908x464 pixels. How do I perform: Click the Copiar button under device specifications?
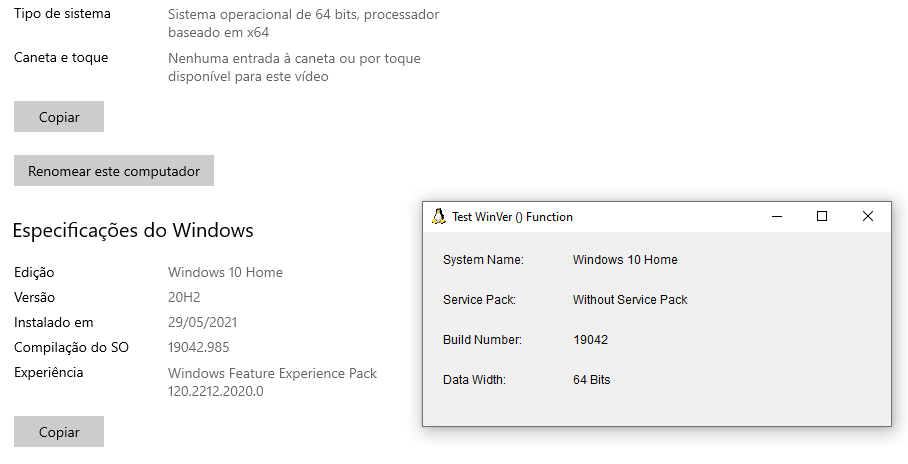click(x=59, y=116)
